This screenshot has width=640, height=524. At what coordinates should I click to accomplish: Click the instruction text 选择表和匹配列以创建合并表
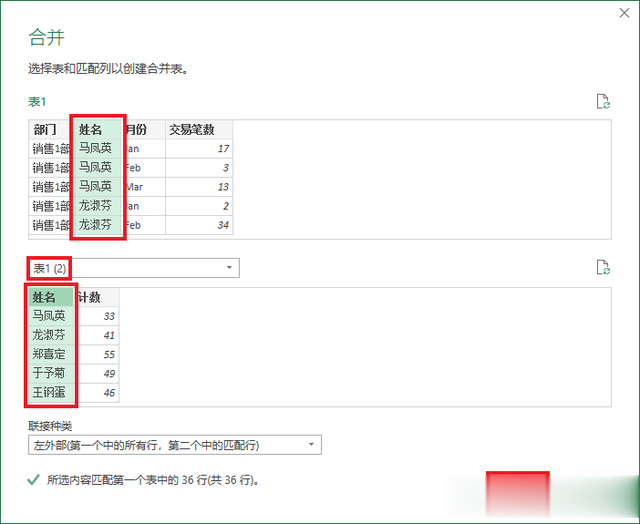coord(108,69)
